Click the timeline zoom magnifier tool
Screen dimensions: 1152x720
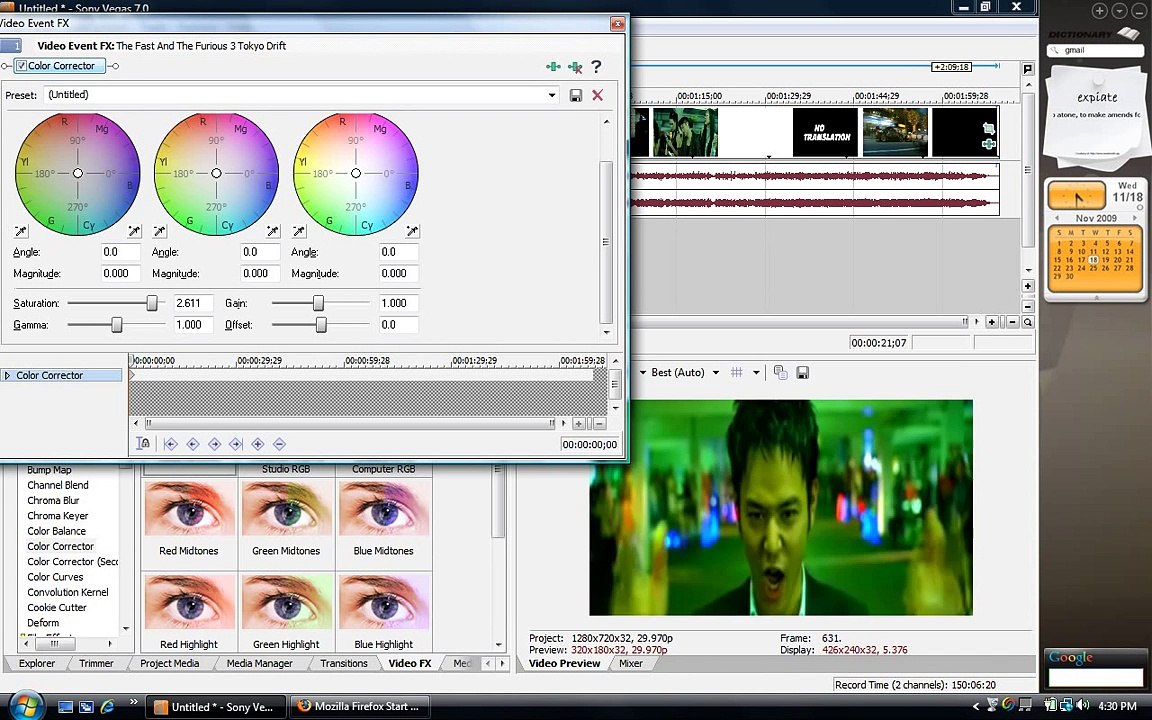click(x=1028, y=322)
